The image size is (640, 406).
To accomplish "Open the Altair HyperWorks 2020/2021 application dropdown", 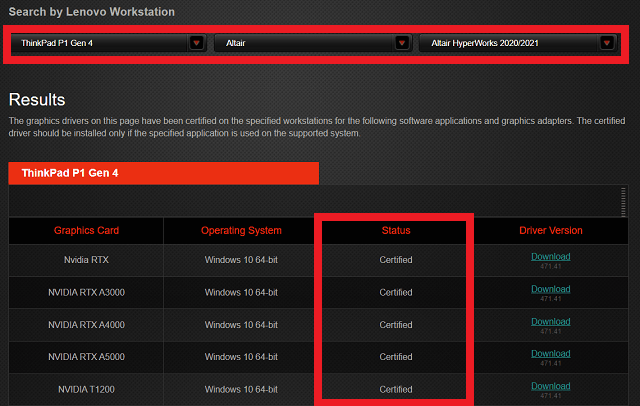I will (x=518, y=43).
